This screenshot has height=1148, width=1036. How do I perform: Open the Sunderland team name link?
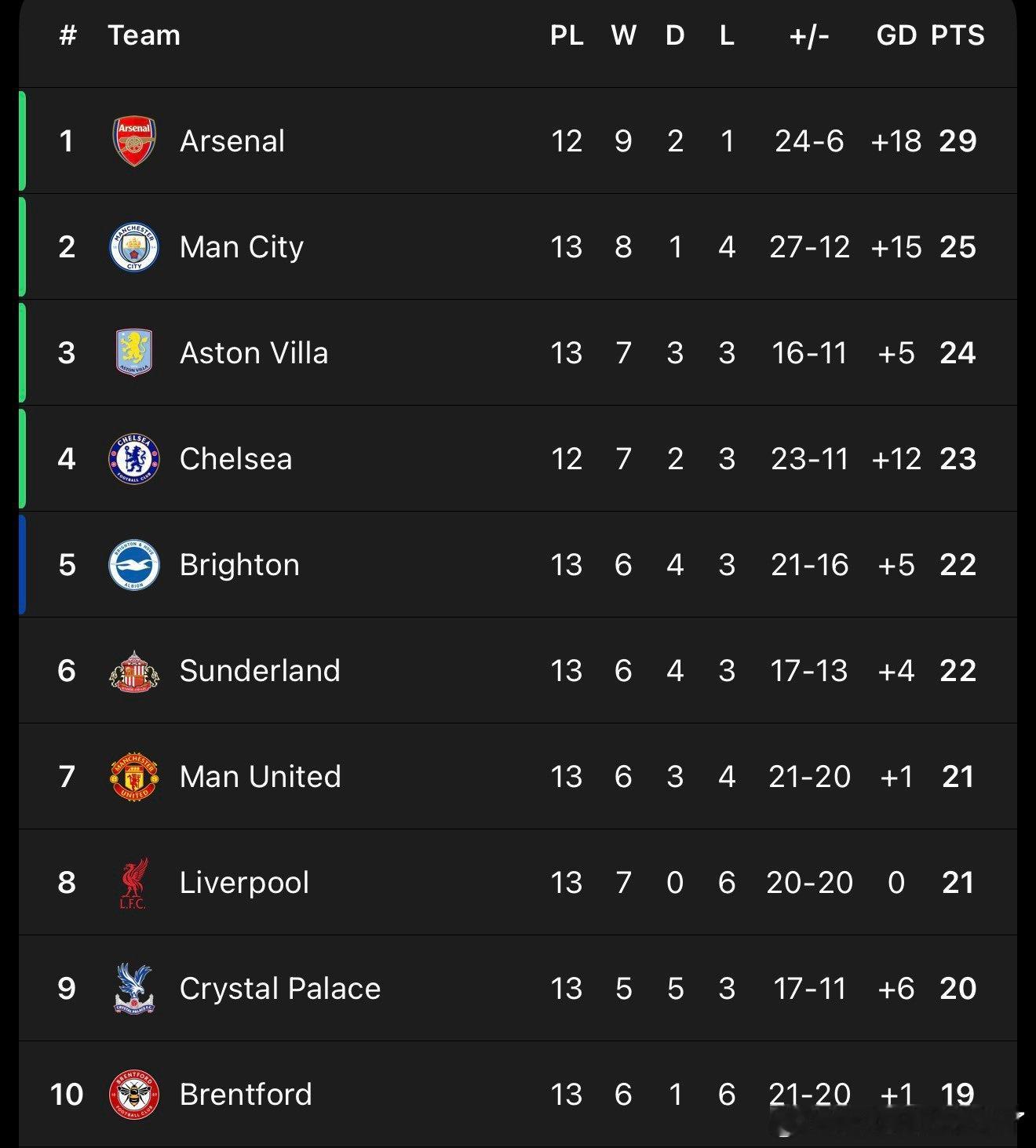260,671
